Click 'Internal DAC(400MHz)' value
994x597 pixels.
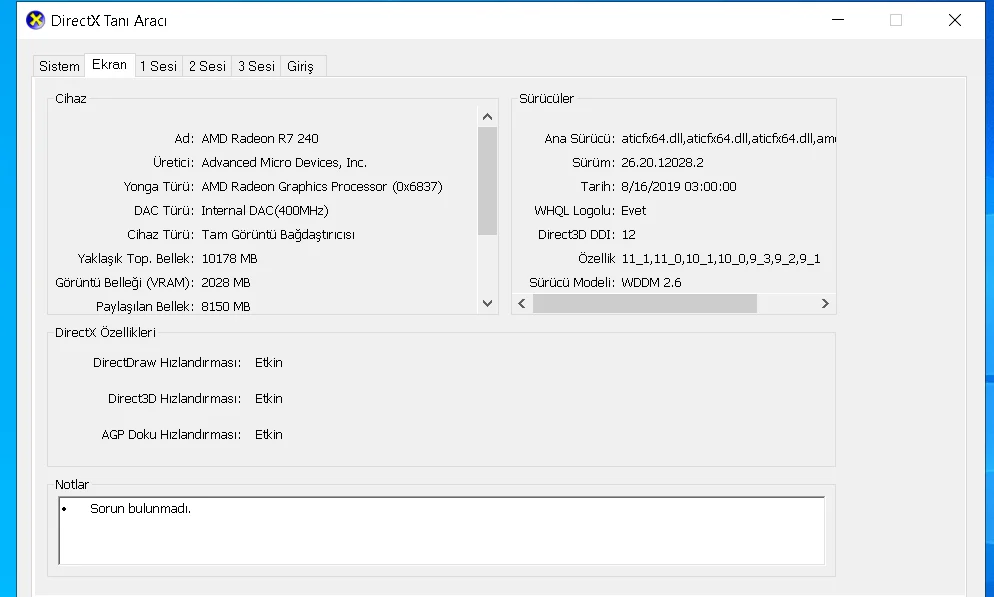[x=265, y=210]
